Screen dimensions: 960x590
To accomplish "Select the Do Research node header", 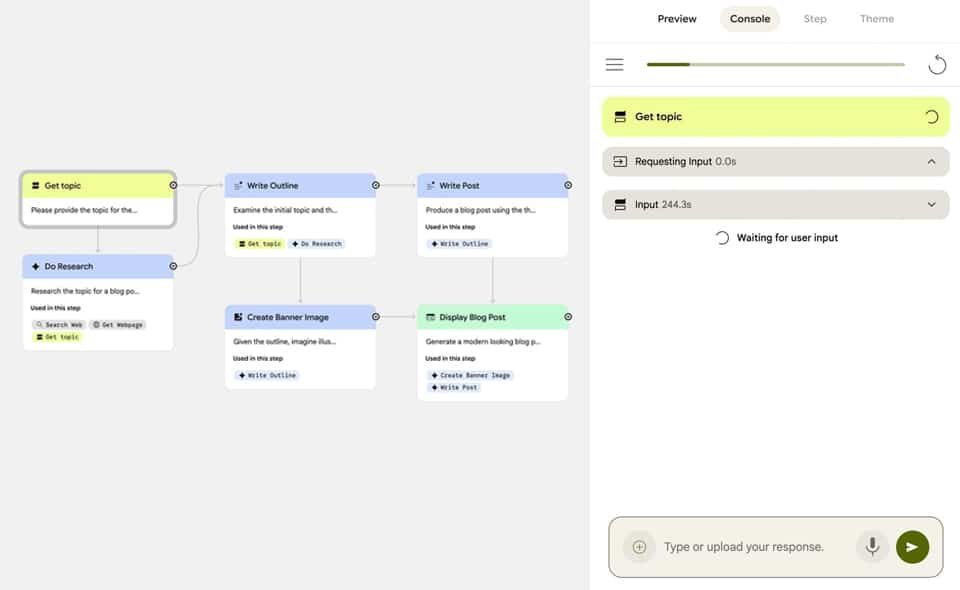I will click(x=98, y=266).
